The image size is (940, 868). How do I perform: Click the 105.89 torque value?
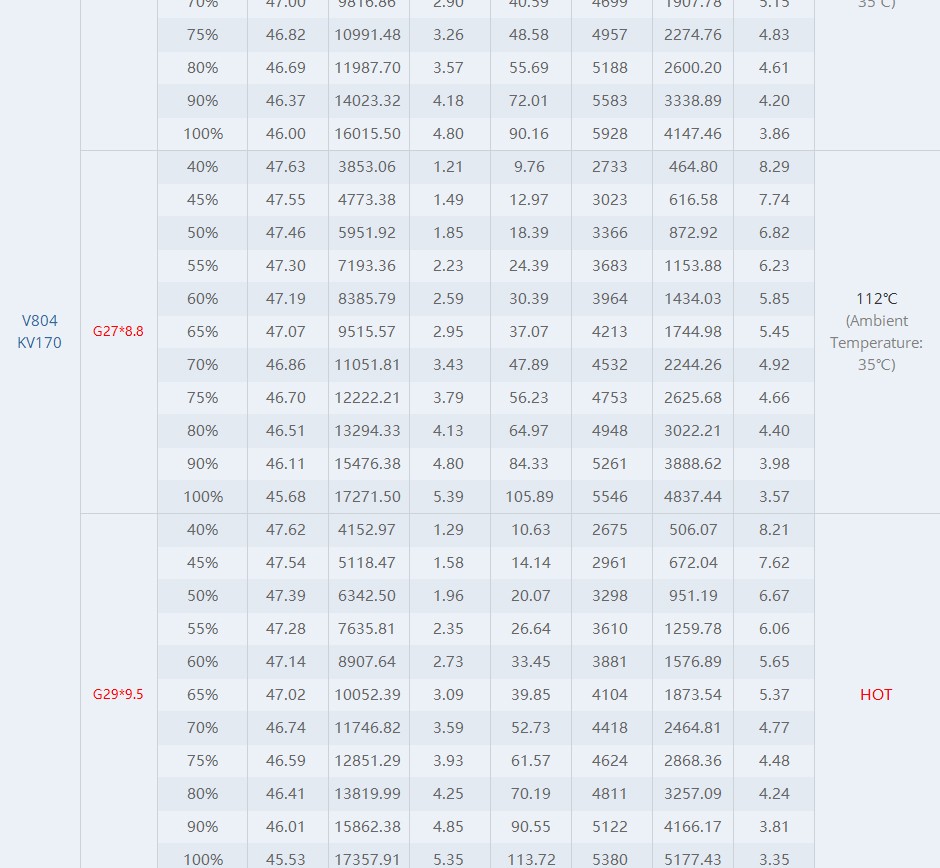530,496
